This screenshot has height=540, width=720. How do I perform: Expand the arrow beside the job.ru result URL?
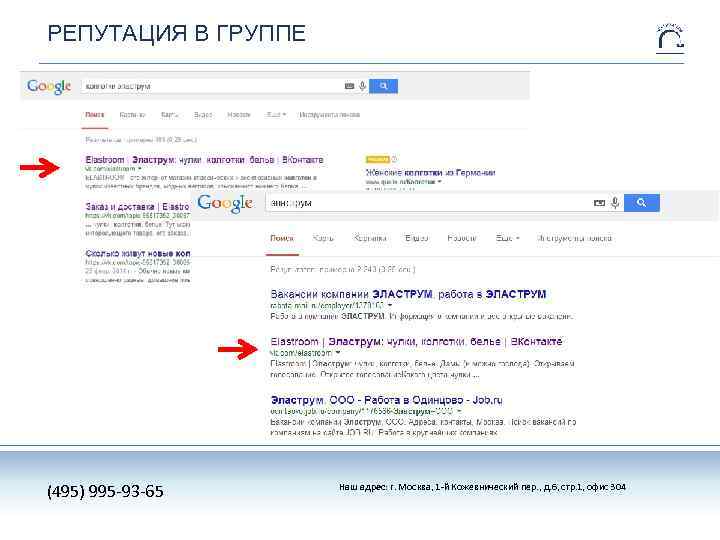tap(459, 411)
